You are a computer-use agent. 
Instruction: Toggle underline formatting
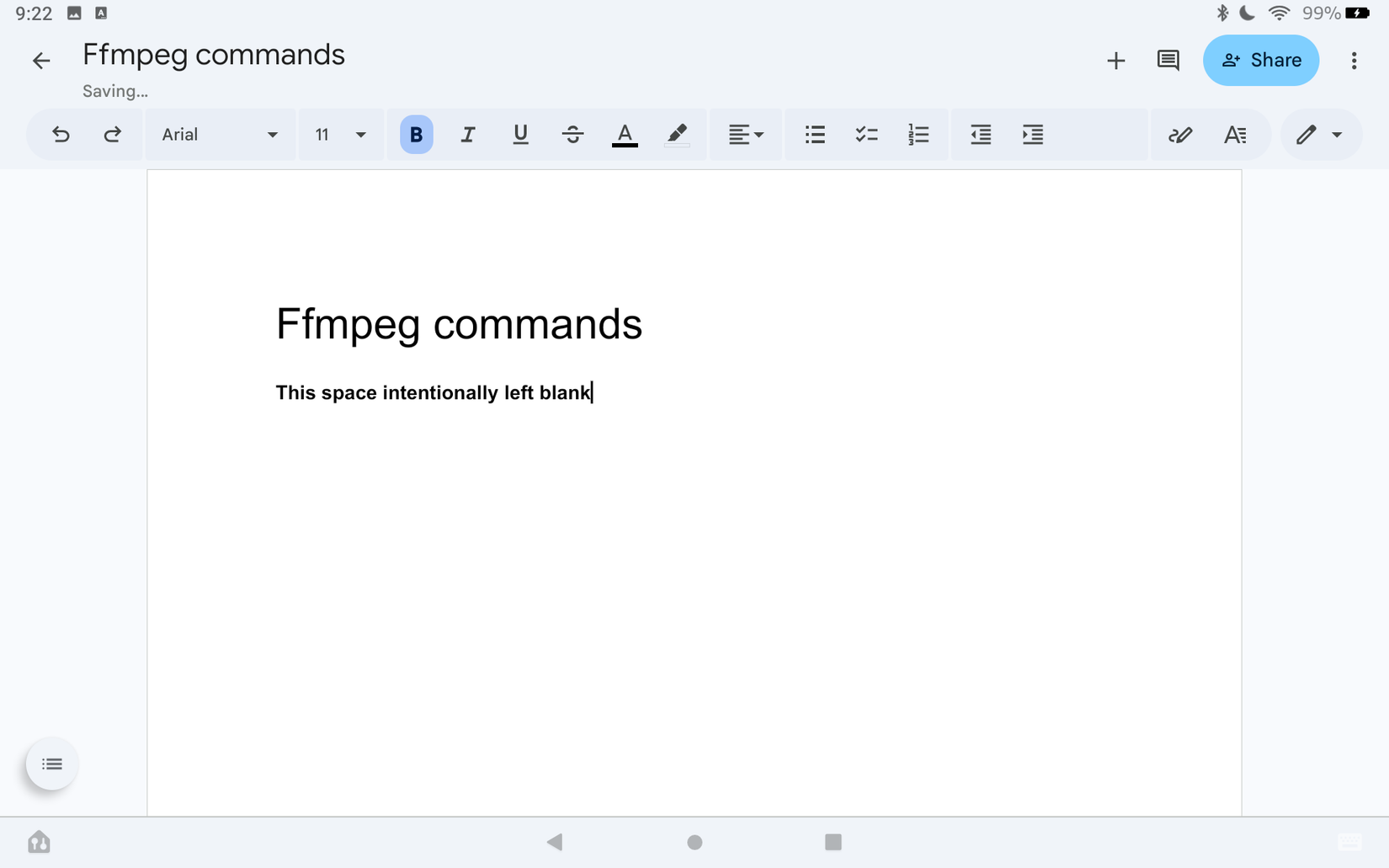(520, 135)
